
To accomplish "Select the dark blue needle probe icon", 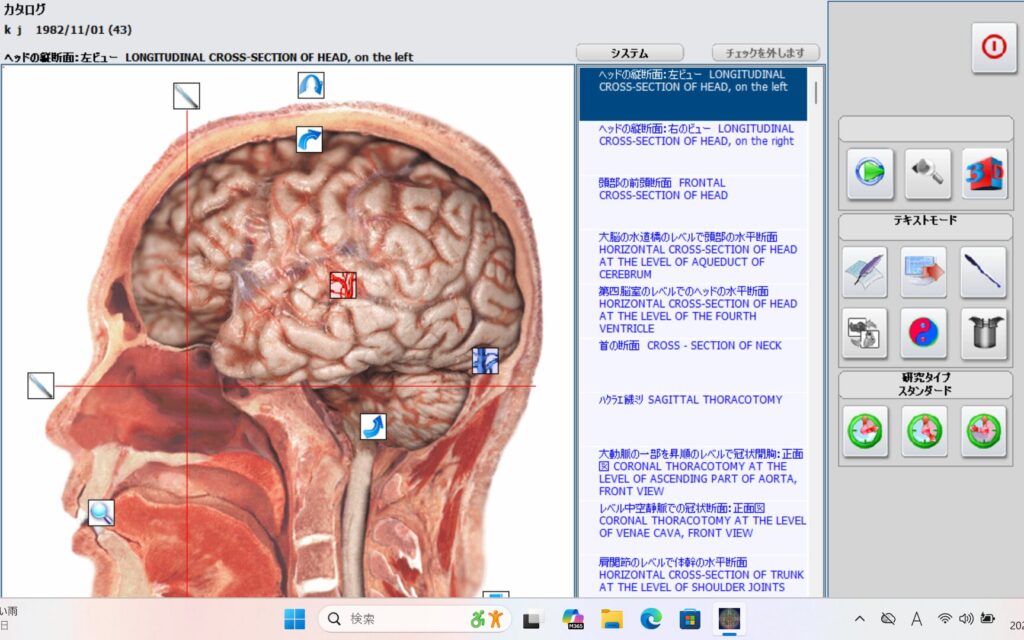I will point(983,273).
